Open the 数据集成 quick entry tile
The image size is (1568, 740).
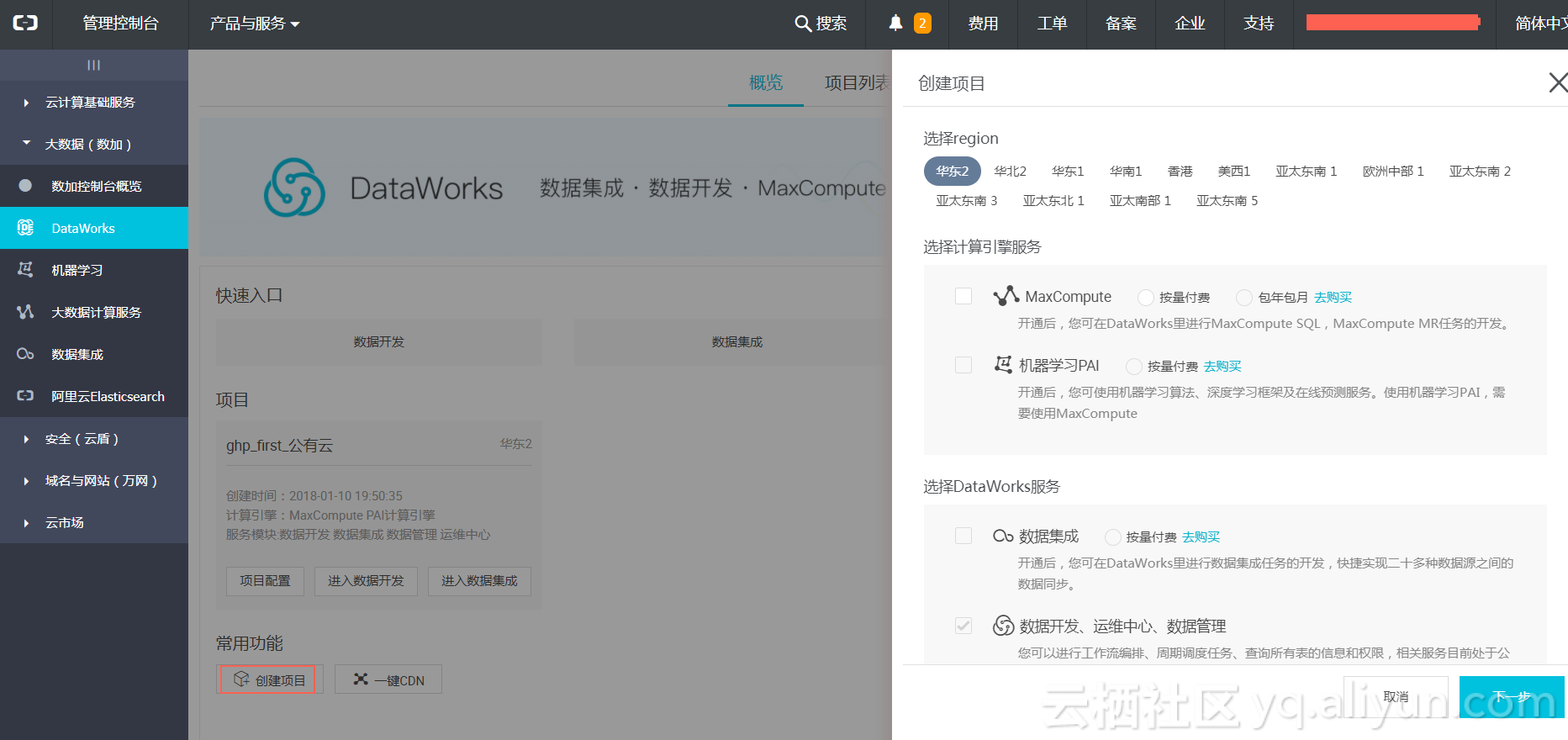point(733,341)
